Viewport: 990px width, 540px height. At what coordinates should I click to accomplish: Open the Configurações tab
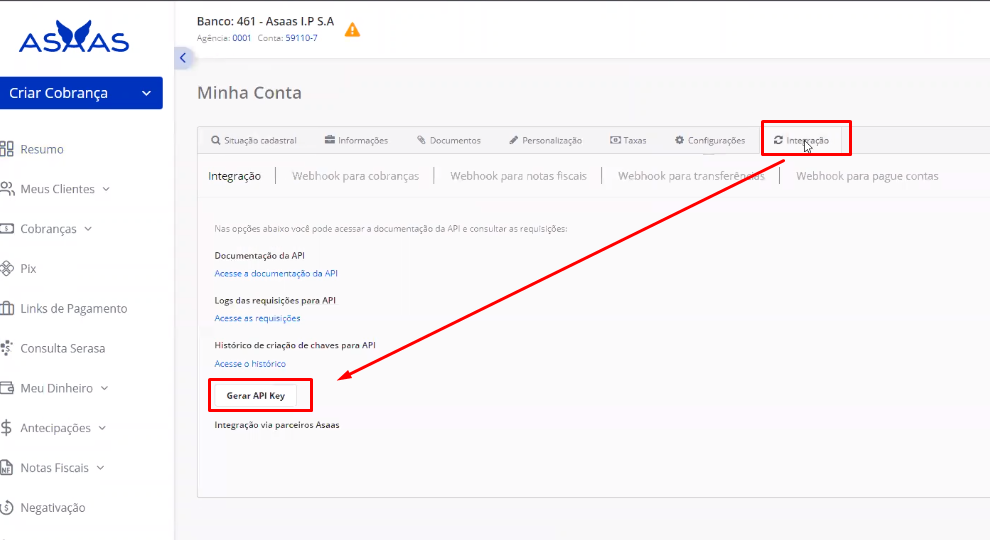[710, 140]
